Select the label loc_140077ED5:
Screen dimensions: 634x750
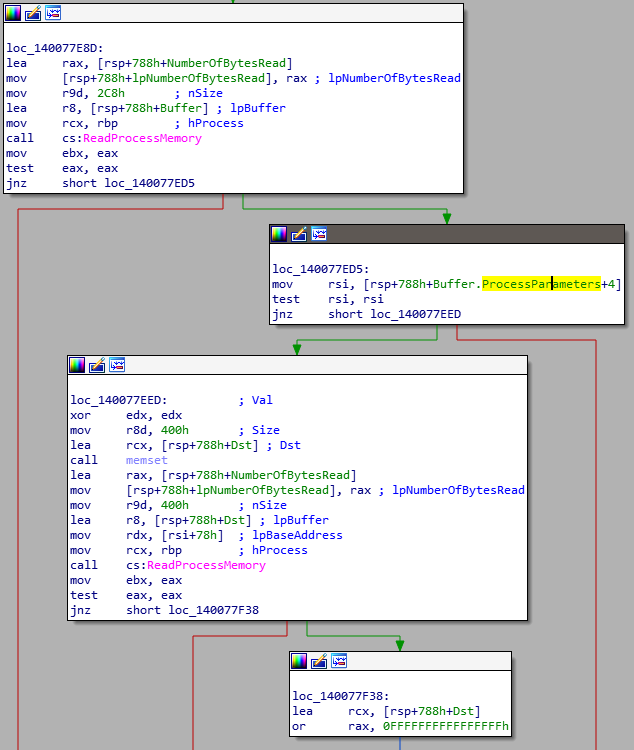(x=321, y=269)
